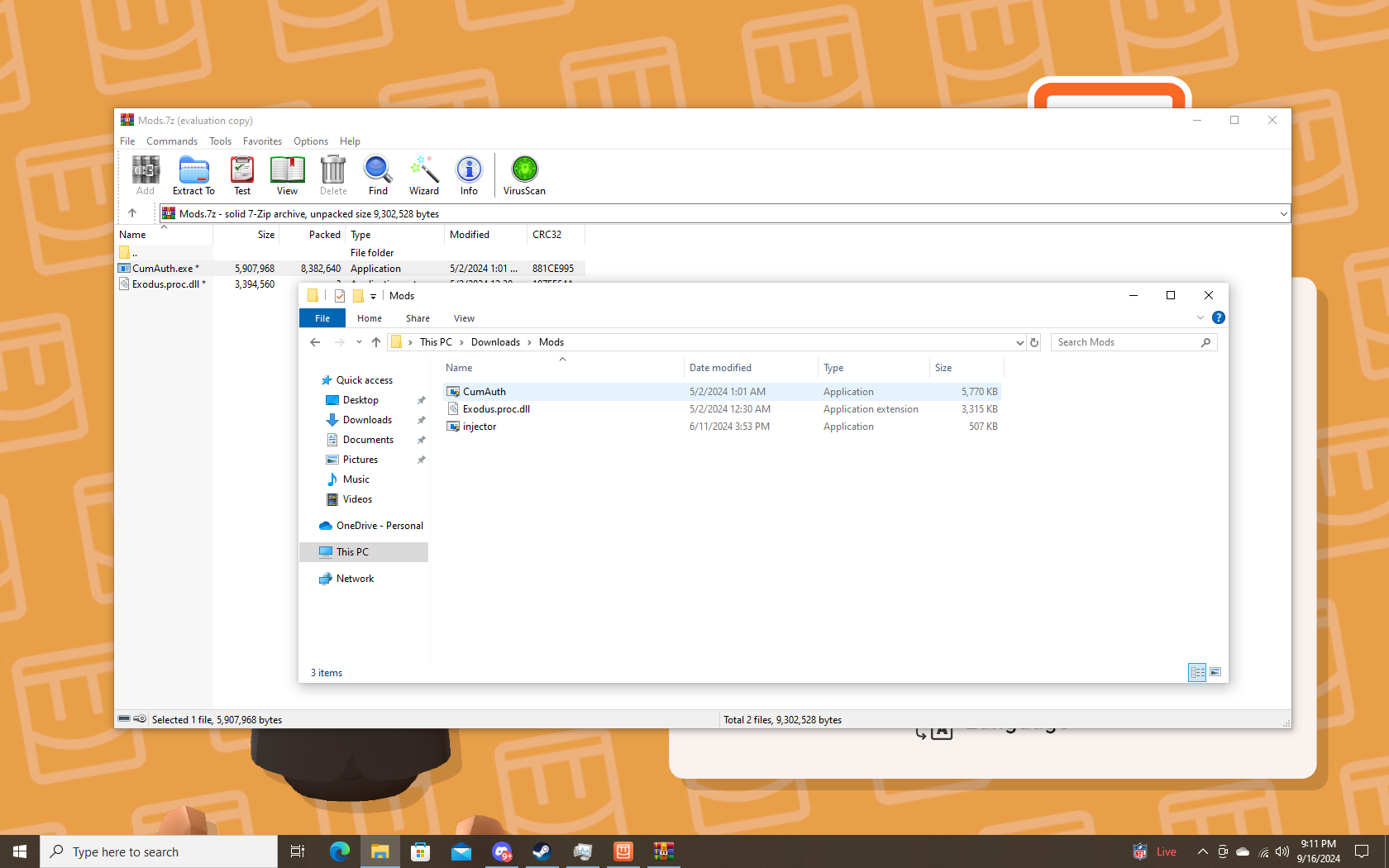The height and width of the screenshot is (868, 1389).
Task: Go up one level in WinRAR
Action: point(132,213)
